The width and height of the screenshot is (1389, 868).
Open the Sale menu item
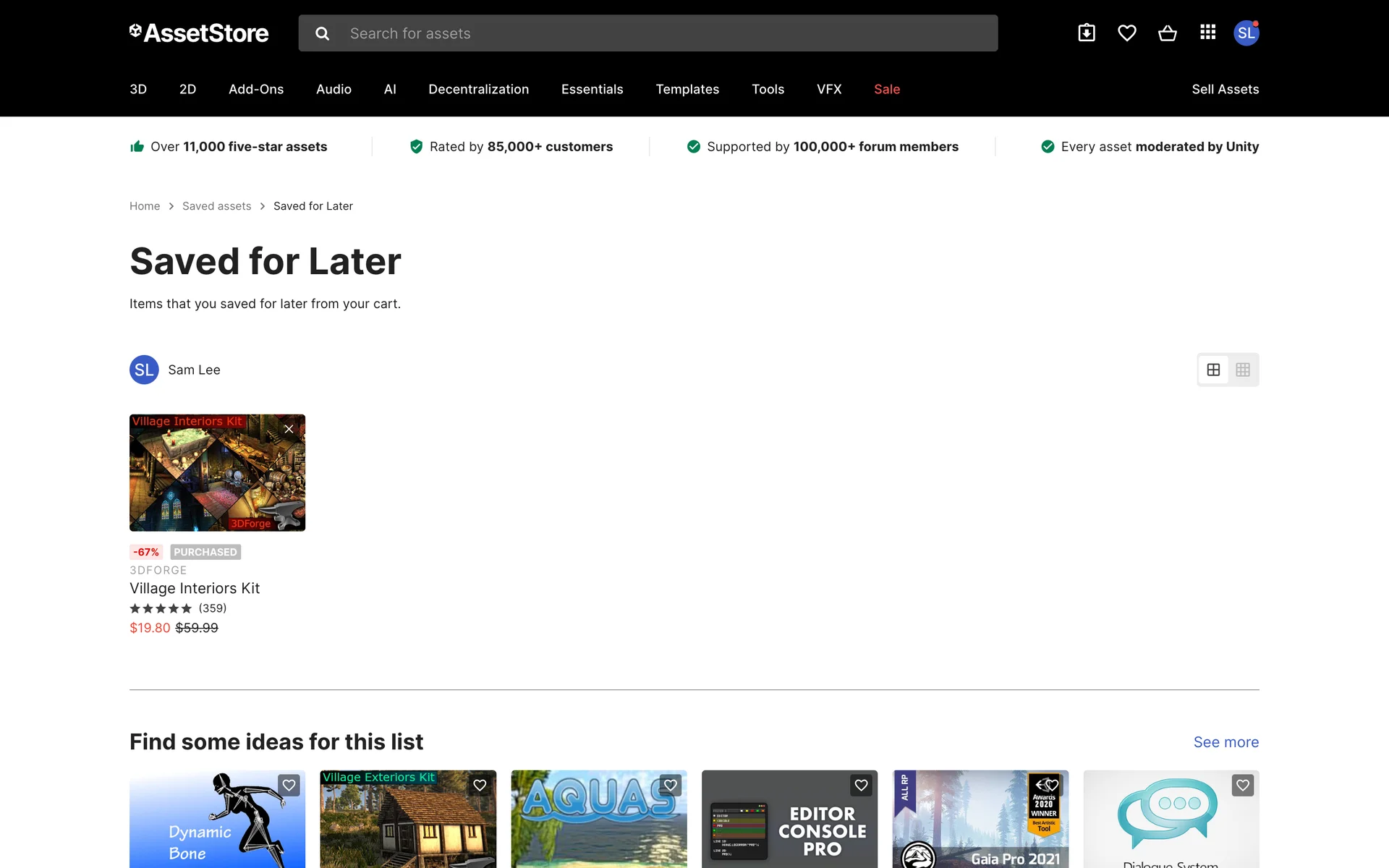[887, 89]
